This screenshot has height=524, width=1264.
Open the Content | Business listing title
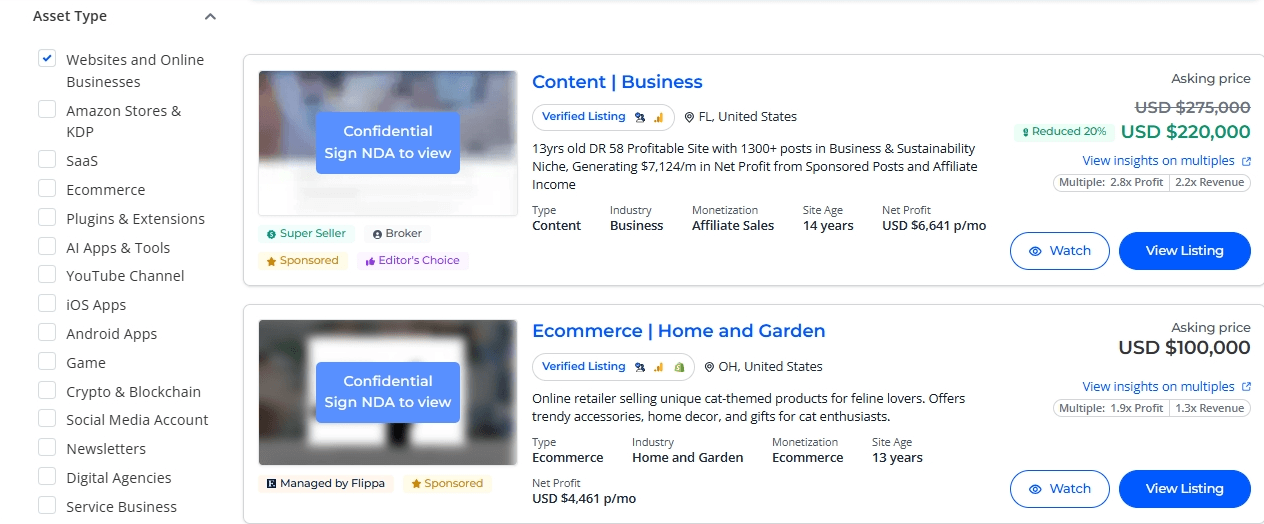617,82
